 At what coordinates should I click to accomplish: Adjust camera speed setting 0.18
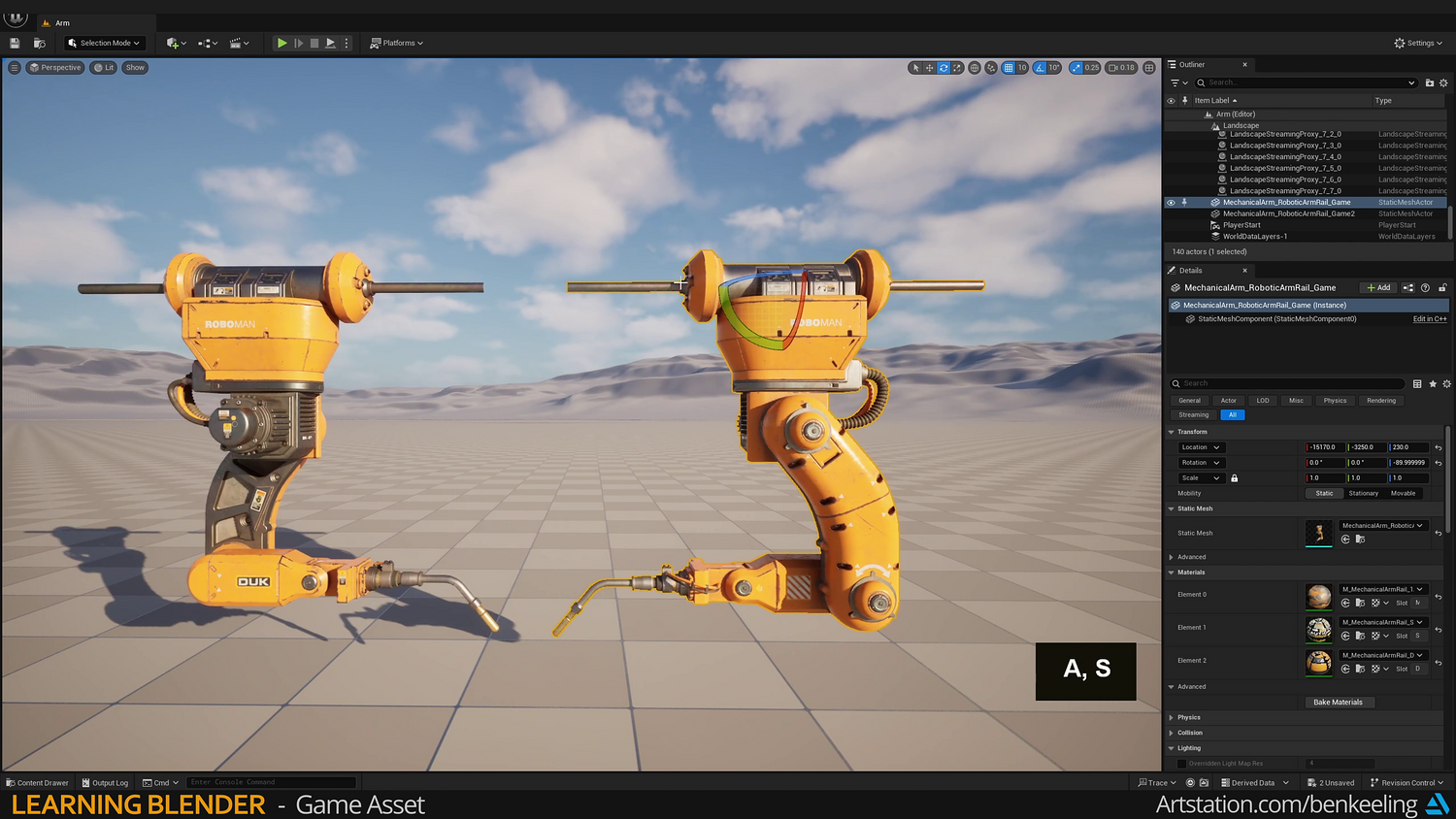point(1121,68)
